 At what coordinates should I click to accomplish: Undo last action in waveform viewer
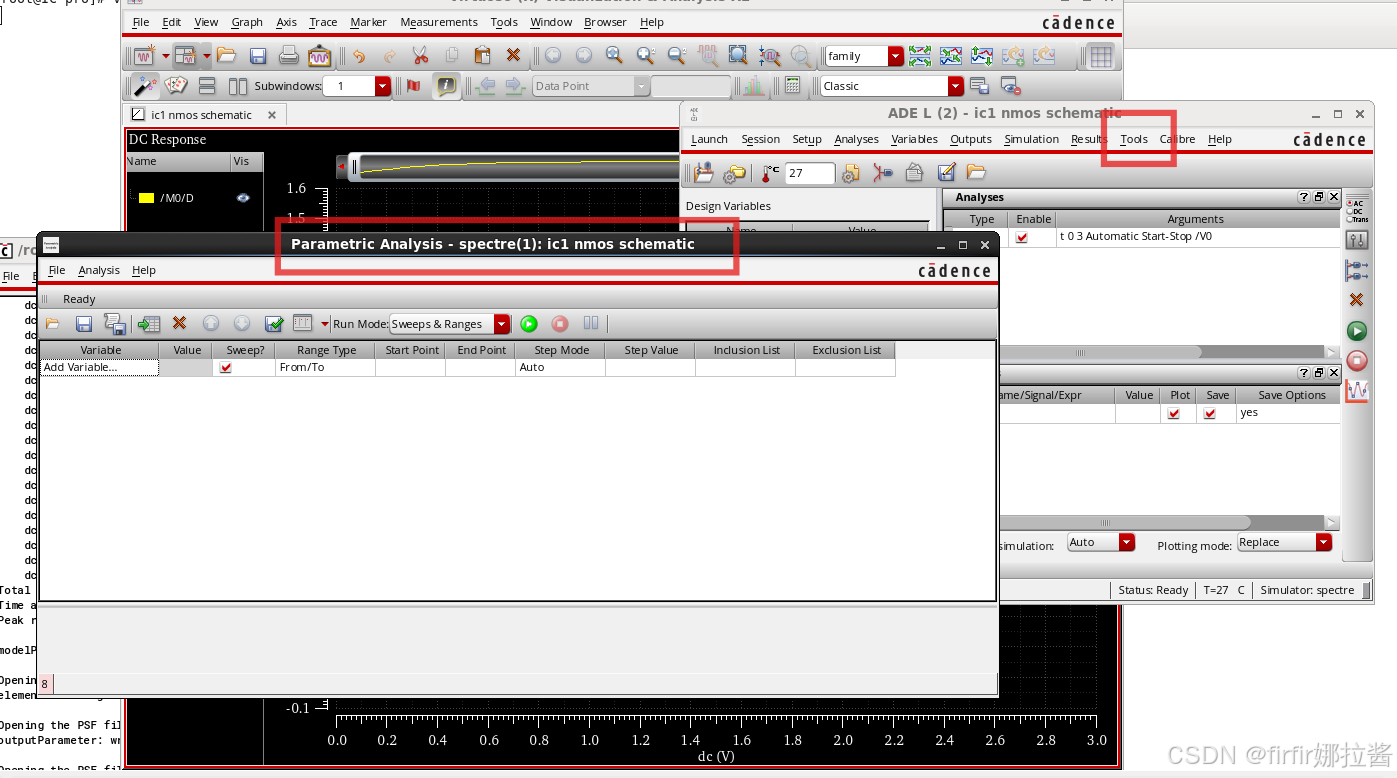pyautogui.click(x=359, y=56)
